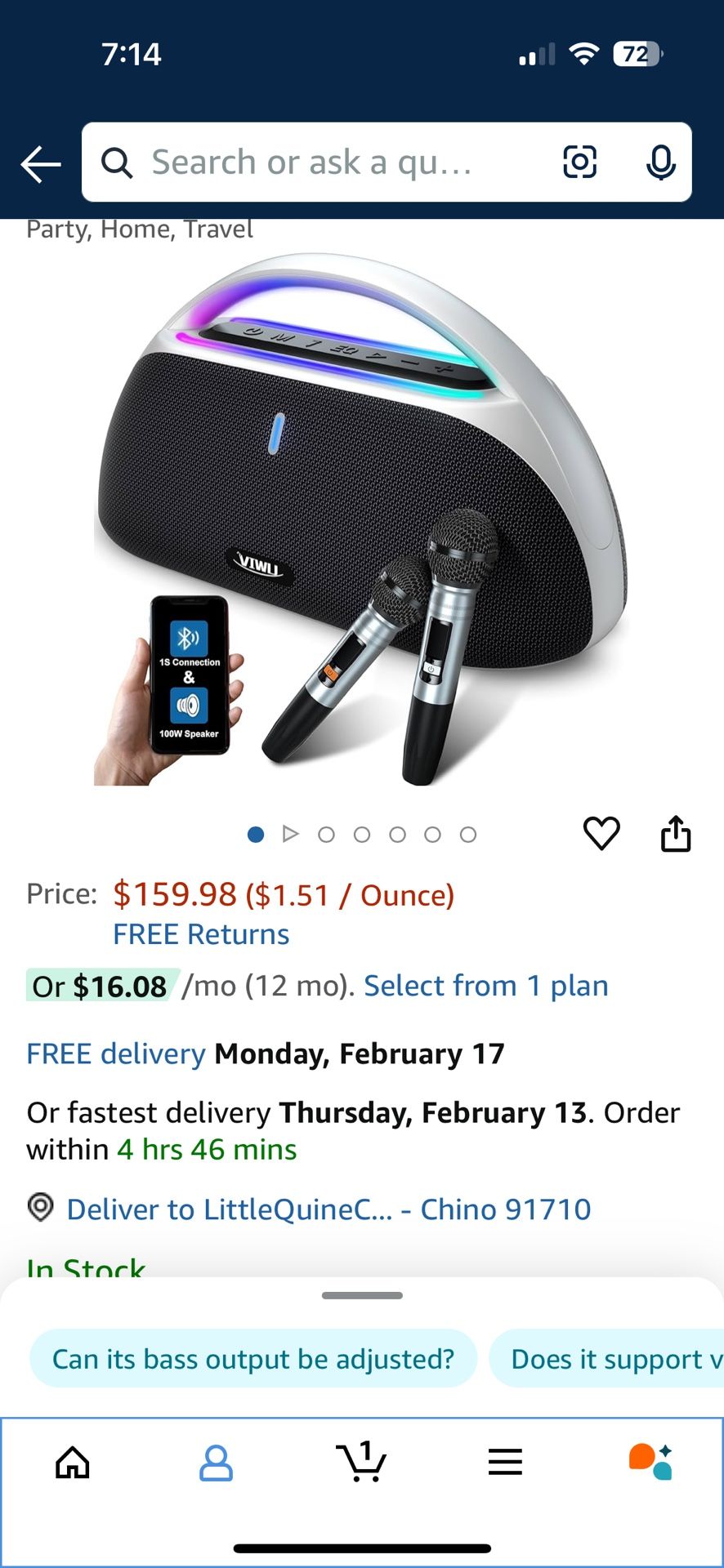Open the hamburger menu icon
Screen dimensions: 724x1568
point(505,1462)
